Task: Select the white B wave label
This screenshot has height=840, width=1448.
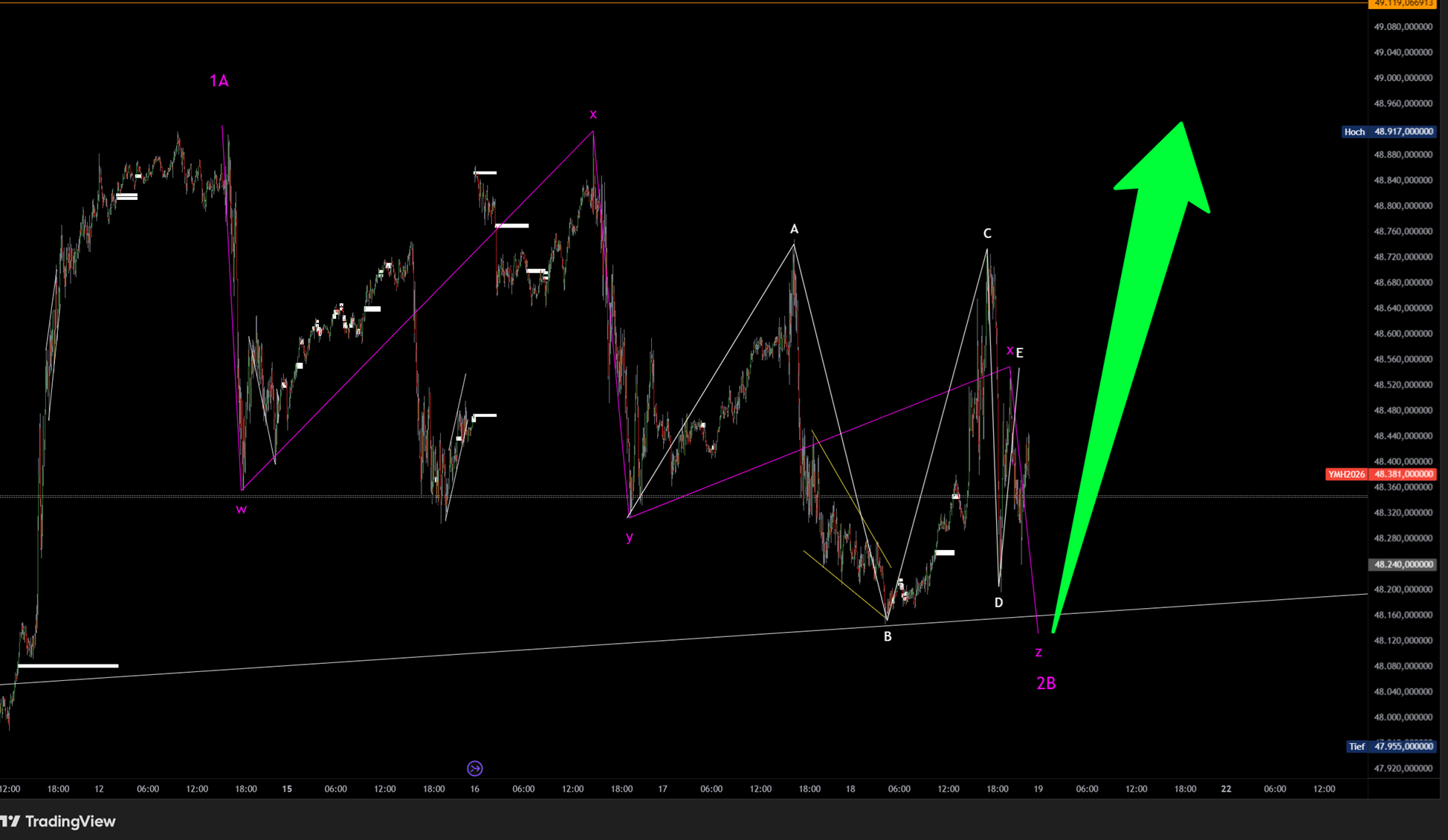Action: coord(888,637)
